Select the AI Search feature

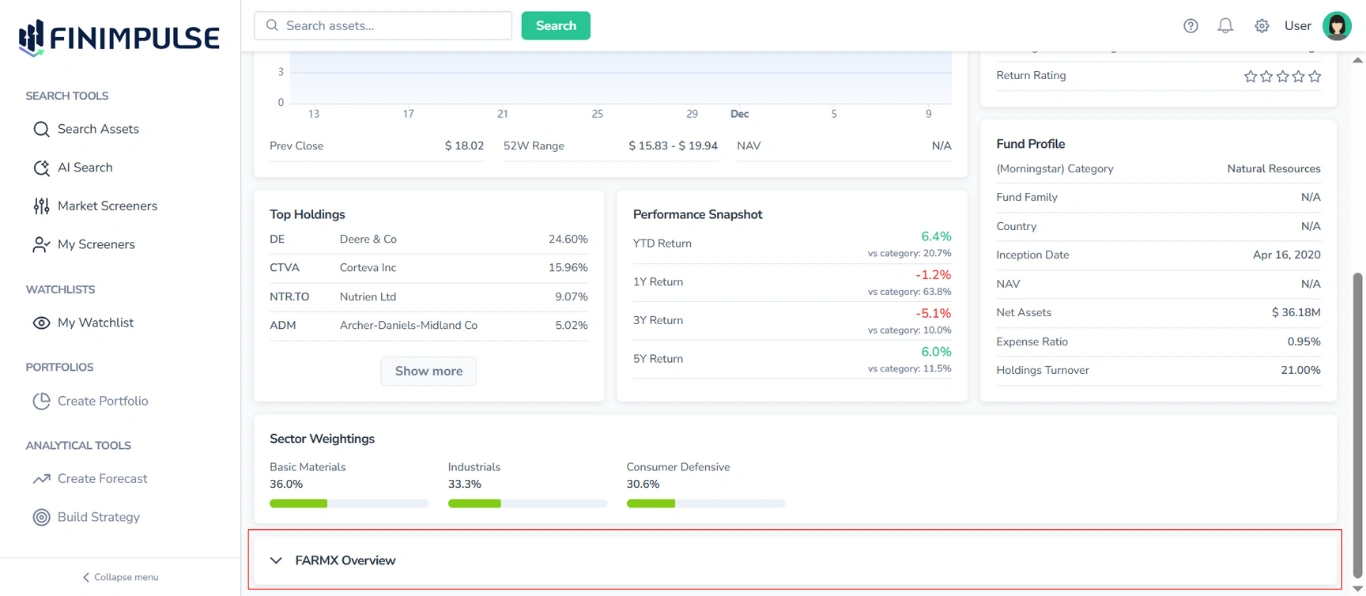(85, 167)
